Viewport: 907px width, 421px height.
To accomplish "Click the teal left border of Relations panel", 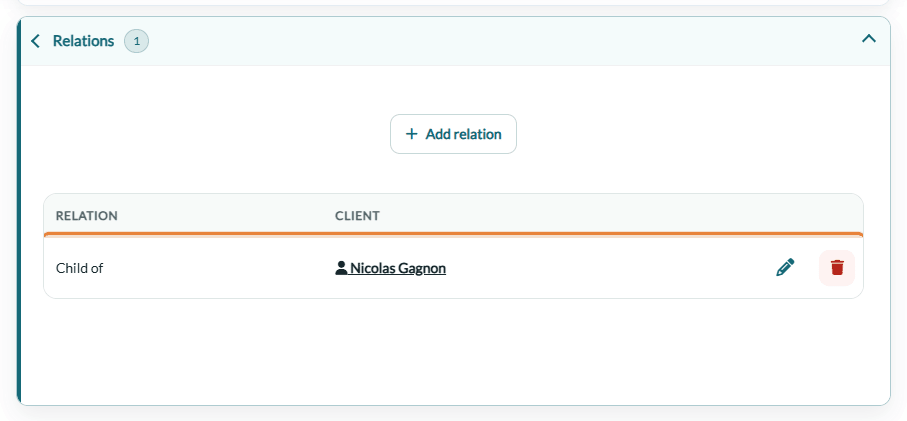I will 19,211.
